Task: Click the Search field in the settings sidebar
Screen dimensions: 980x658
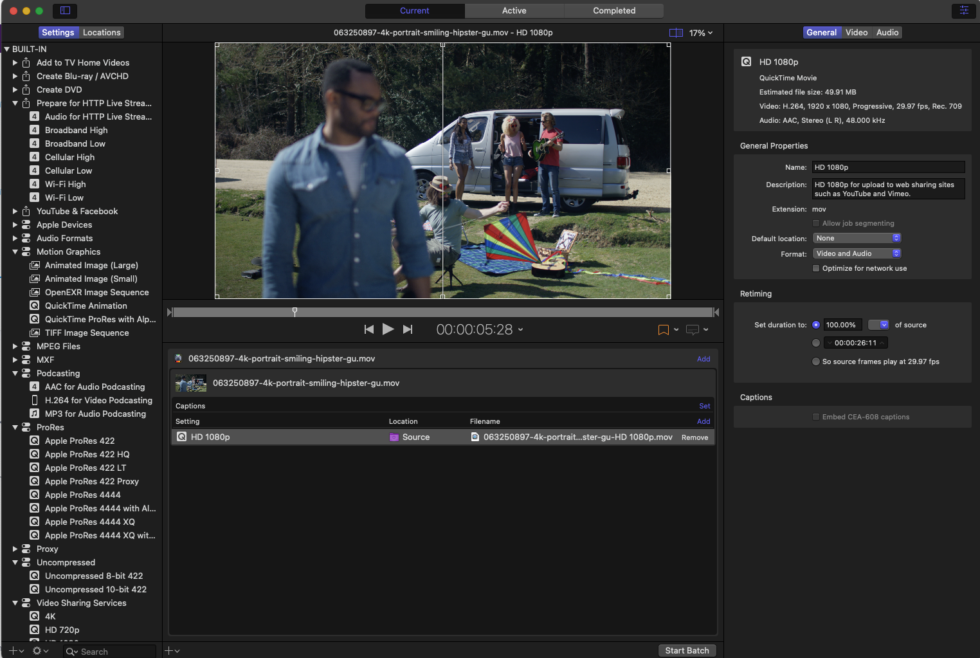Action: (109, 651)
